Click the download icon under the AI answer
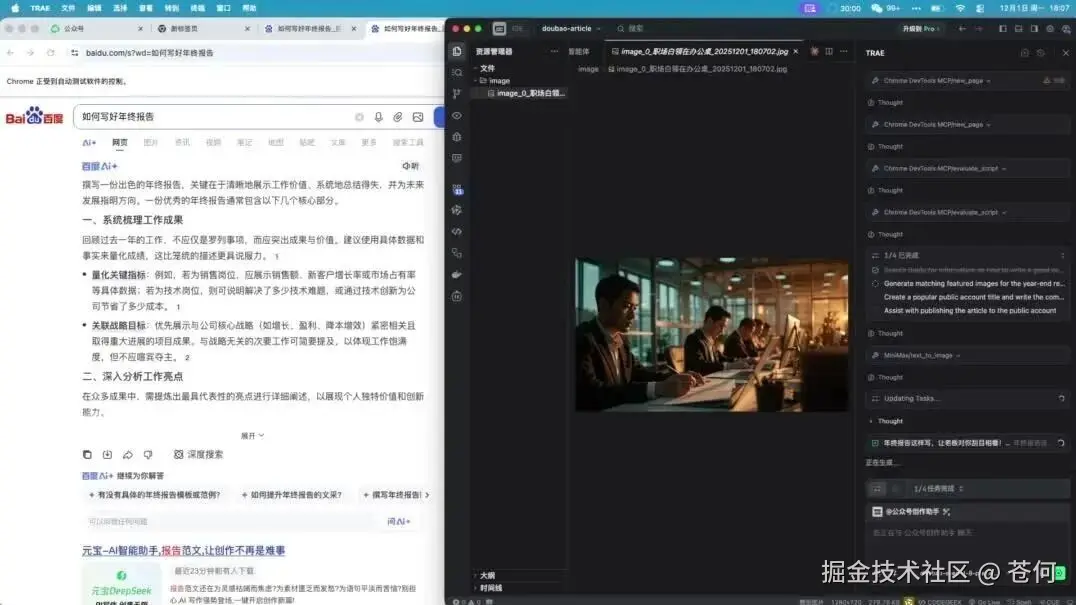 pos(108,455)
